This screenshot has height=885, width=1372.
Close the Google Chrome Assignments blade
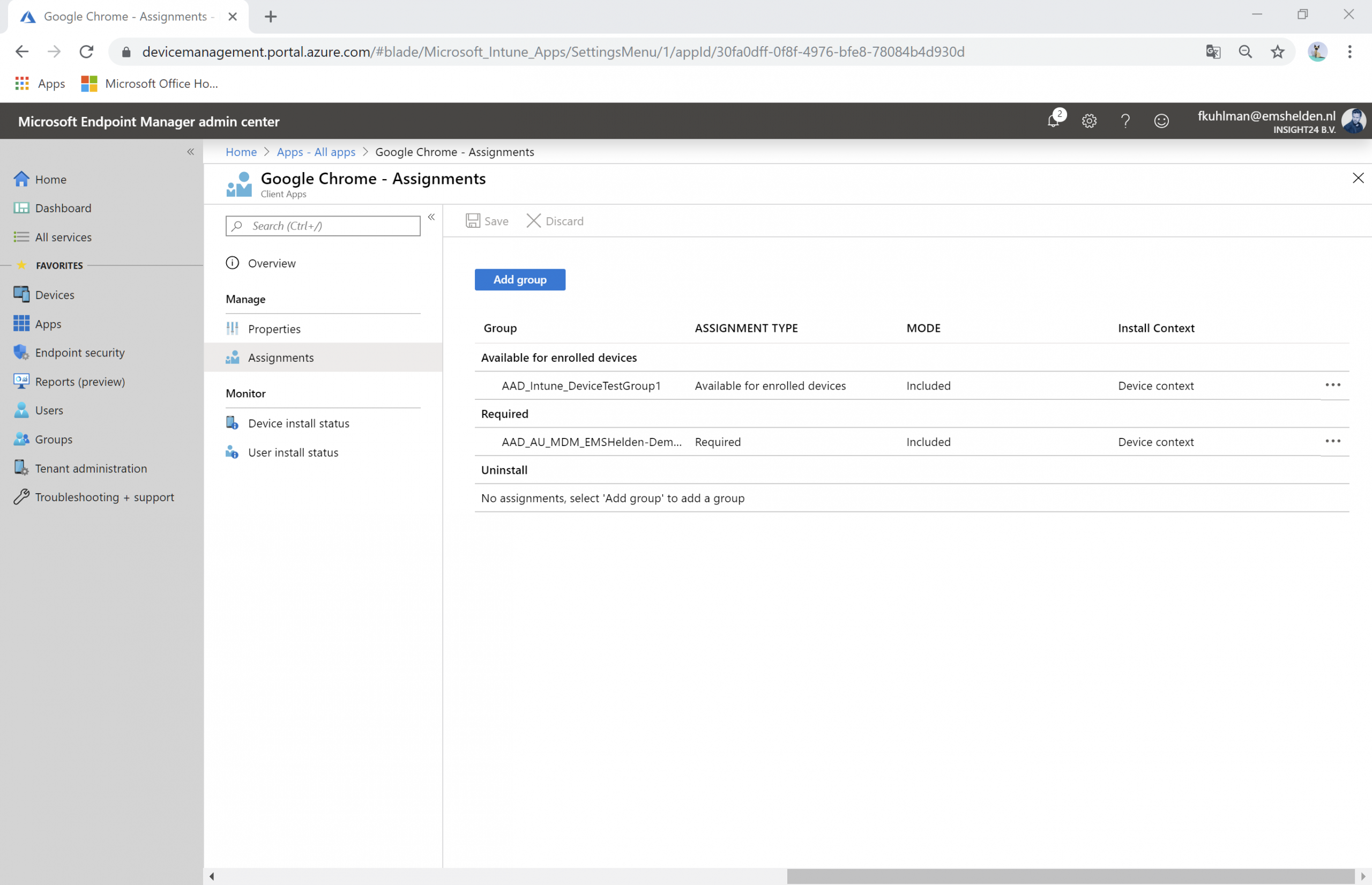[x=1358, y=178]
